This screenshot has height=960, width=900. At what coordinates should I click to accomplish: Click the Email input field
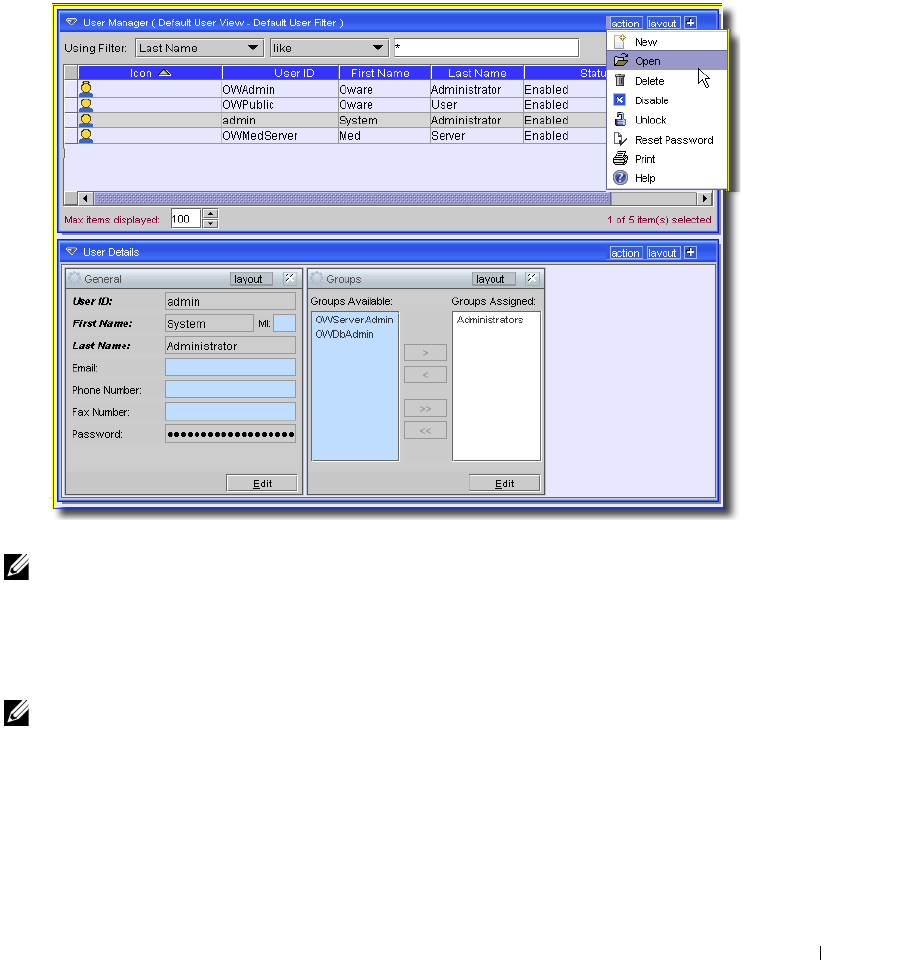[230, 367]
